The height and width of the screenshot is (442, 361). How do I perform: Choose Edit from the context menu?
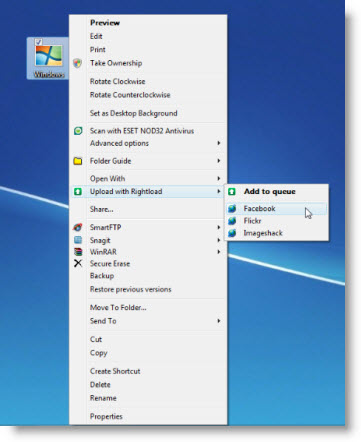coord(96,36)
